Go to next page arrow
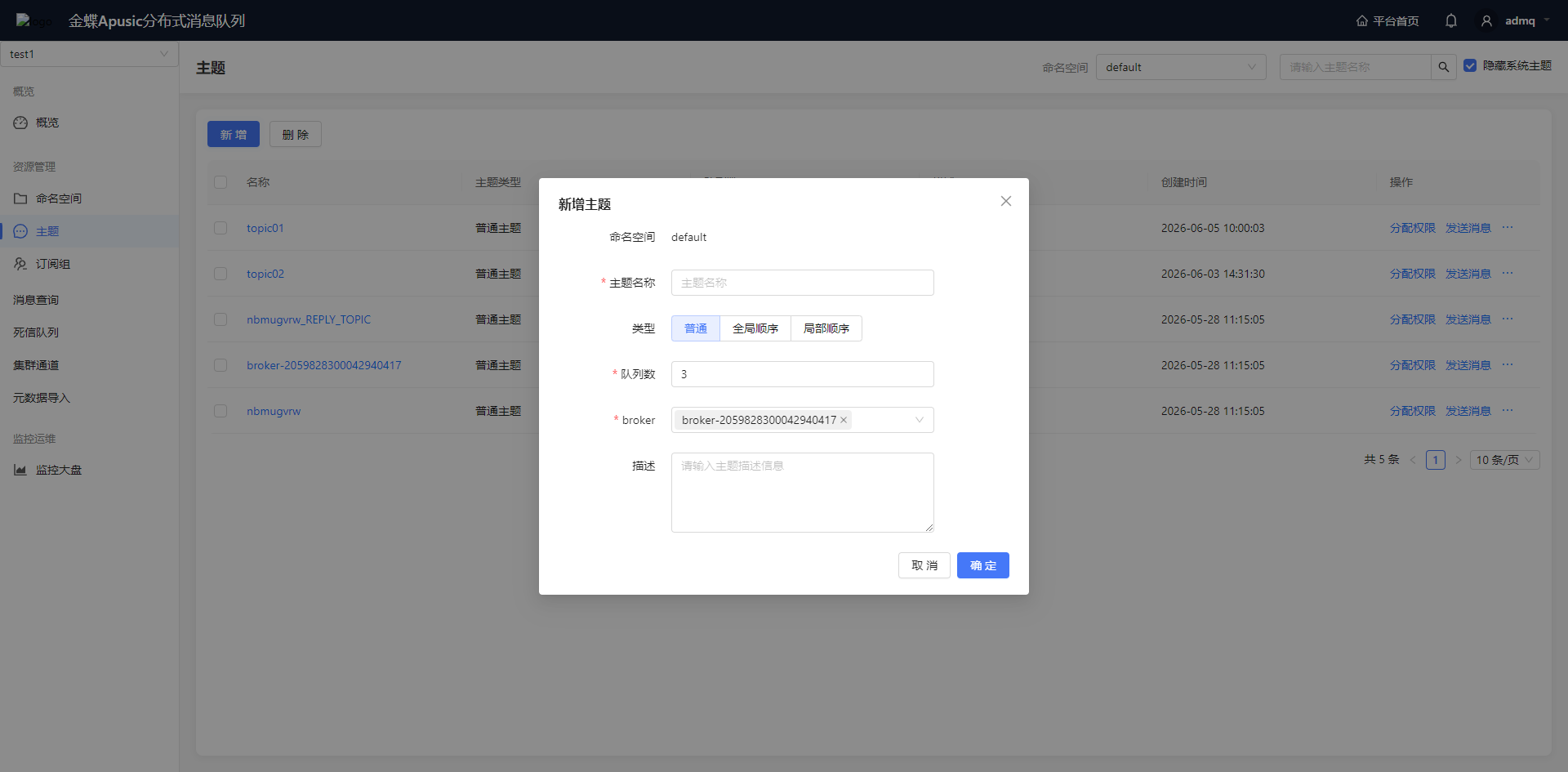Screen dimensions: 1568x772 click(1458, 460)
